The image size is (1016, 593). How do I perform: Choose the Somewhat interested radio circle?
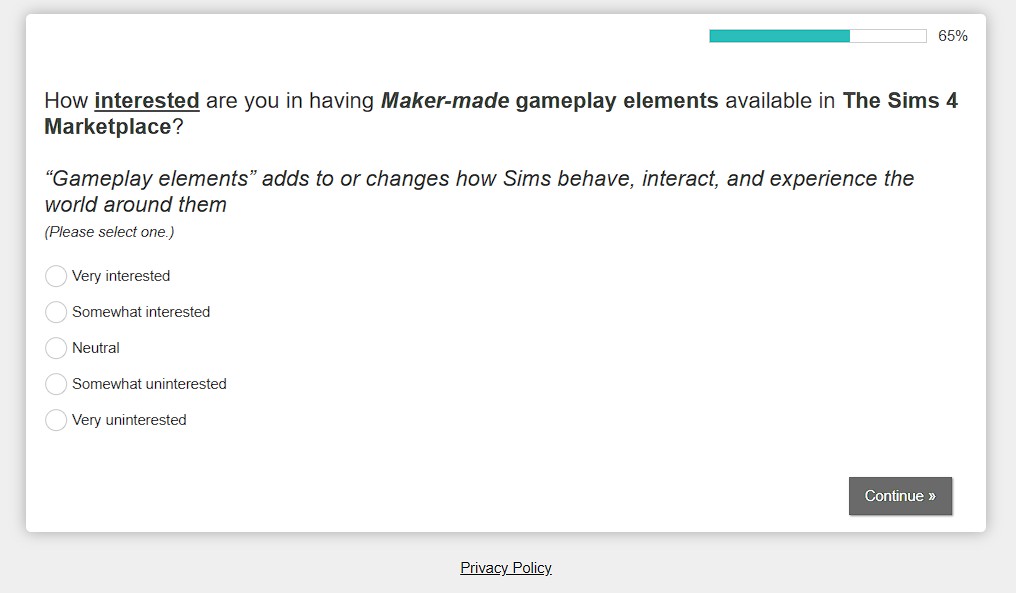(x=56, y=312)
